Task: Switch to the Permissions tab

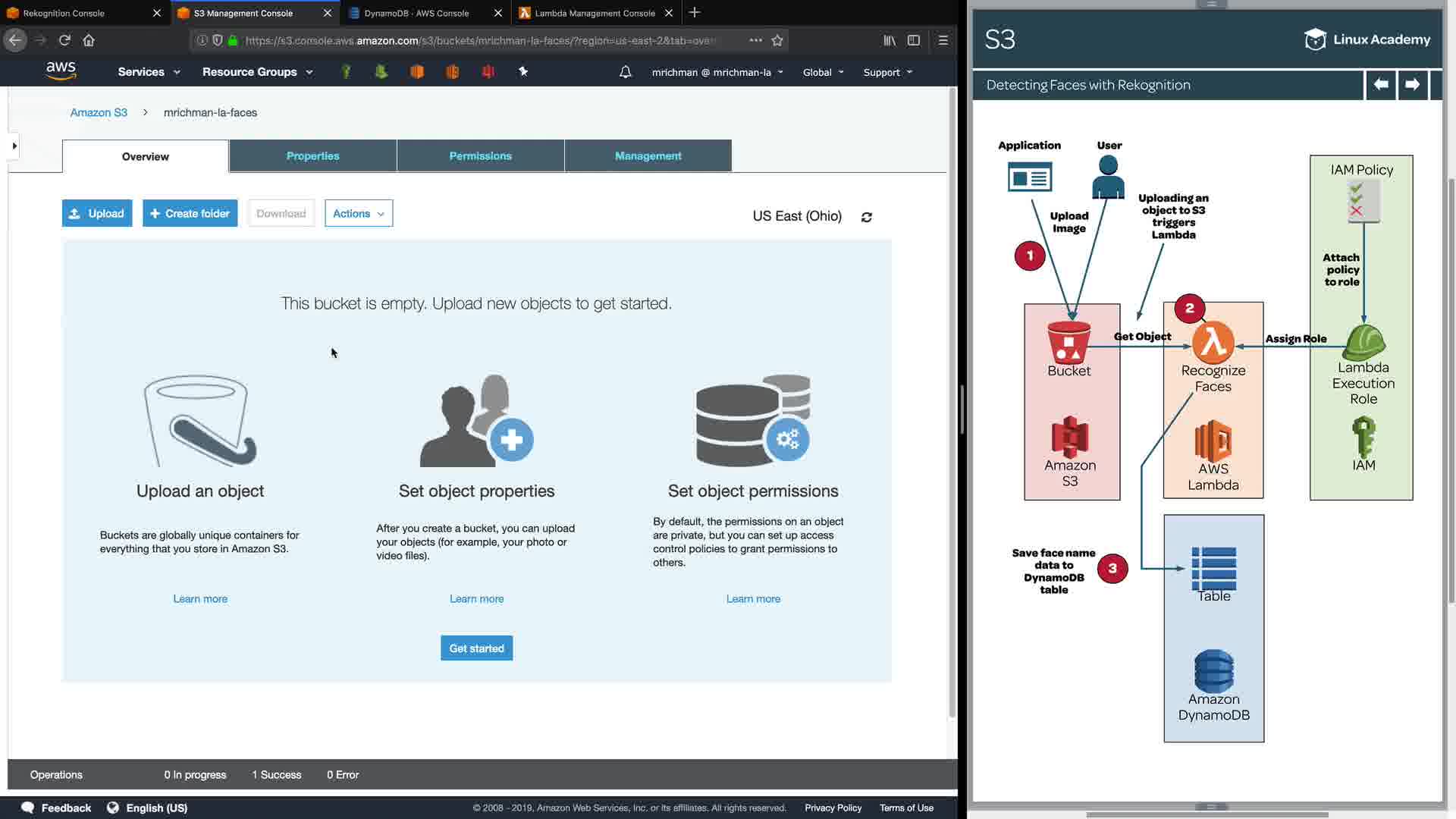Action: 480,155
